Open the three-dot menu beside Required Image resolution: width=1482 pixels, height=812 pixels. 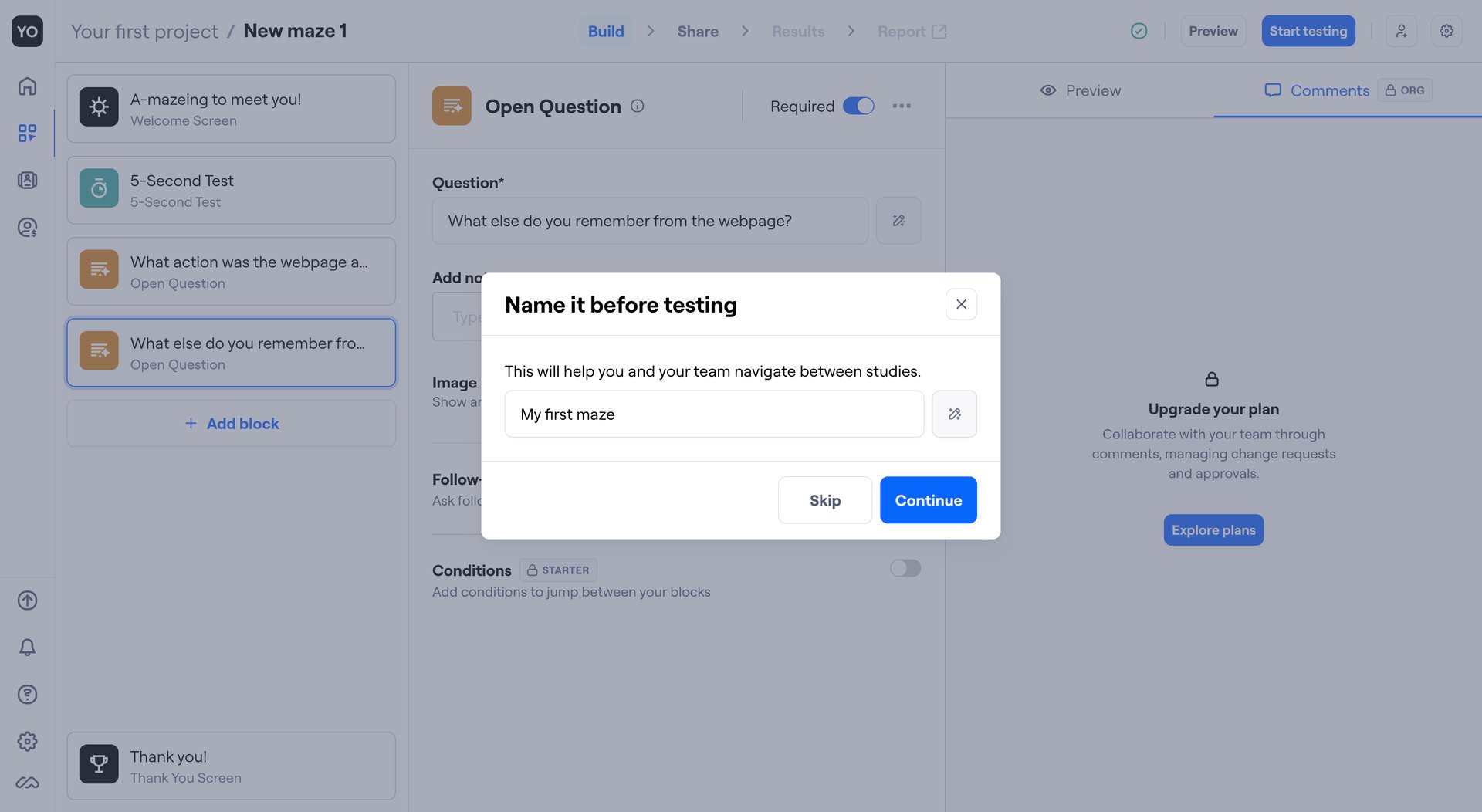pyautogui.click(x=901, y=106)
